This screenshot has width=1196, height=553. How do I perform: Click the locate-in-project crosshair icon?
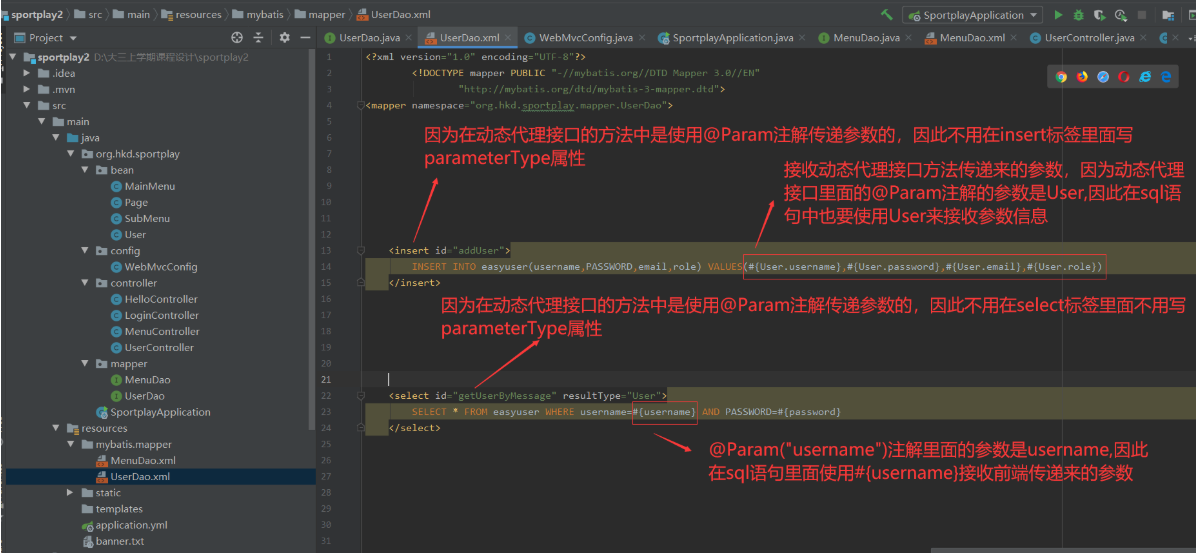(236, 37)
